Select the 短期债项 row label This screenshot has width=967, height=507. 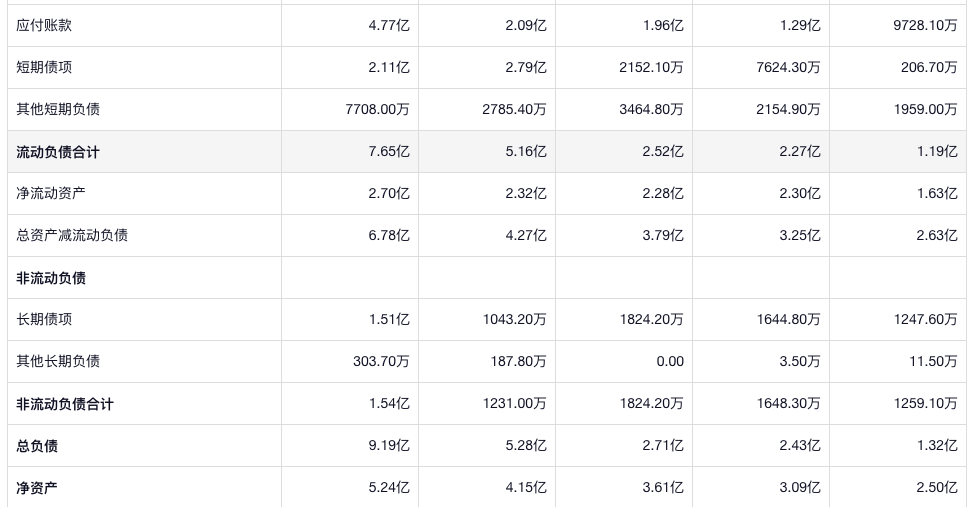point(44,68)
